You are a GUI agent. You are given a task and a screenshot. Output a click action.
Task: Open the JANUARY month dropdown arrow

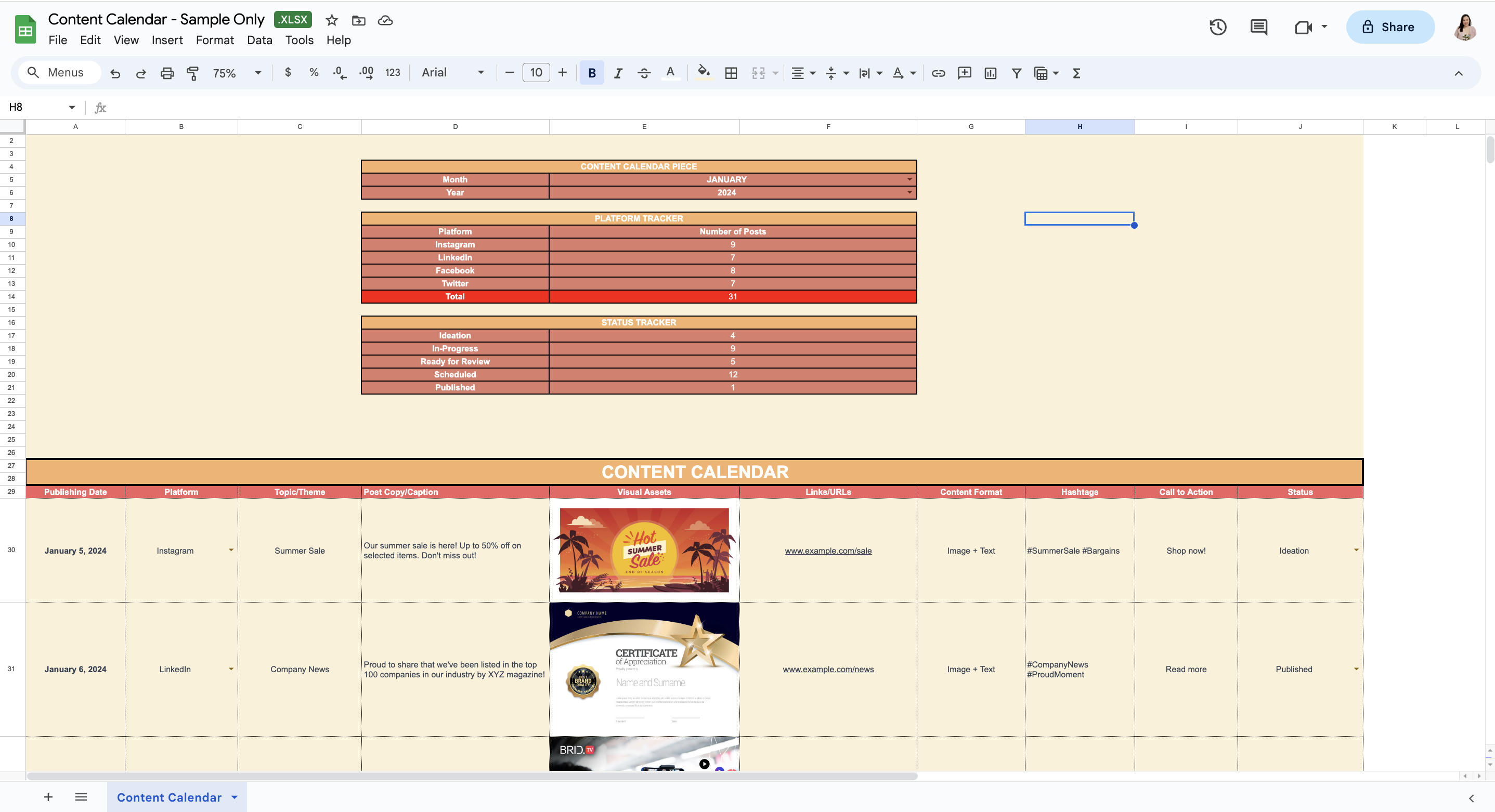click(x=909, y=180)
